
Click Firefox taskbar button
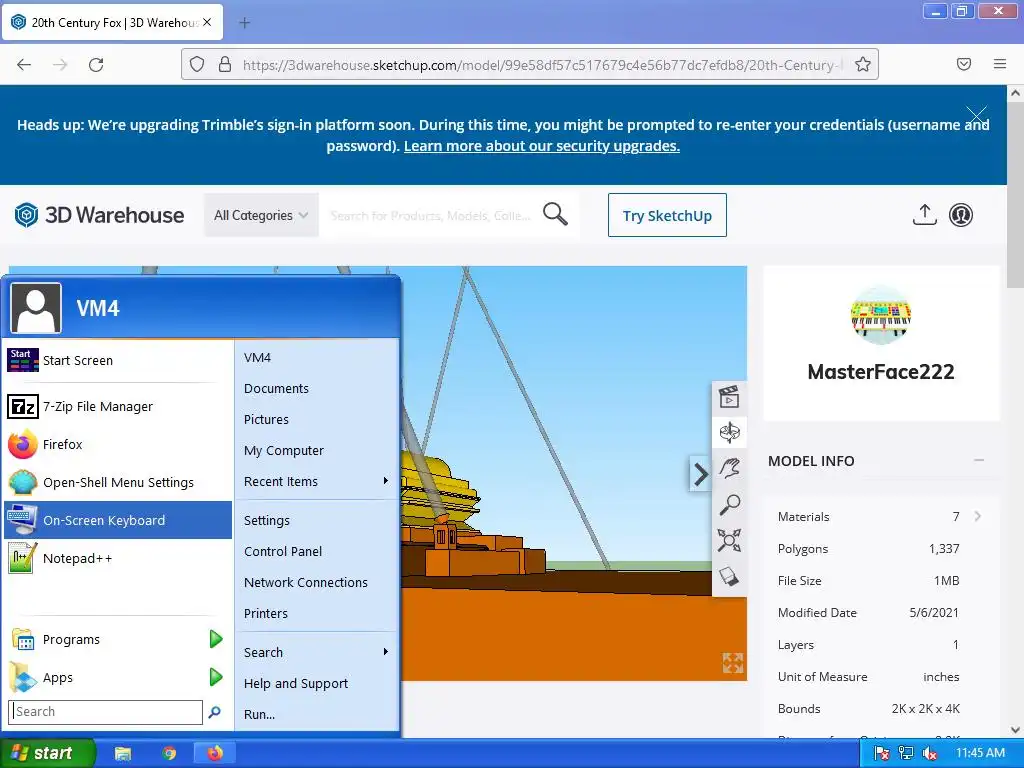pyautogui.click(x=215, y=753)
